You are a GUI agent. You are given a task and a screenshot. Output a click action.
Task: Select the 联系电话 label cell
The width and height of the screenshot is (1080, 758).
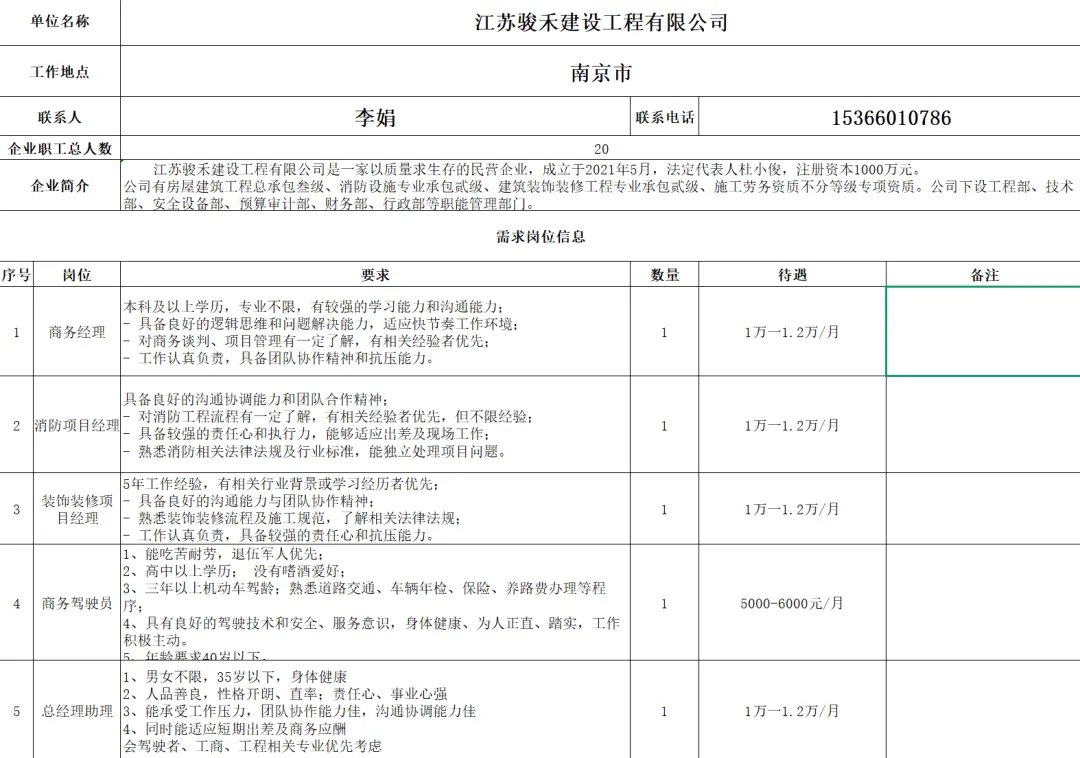pyautogui.click(x=665, y=117)
